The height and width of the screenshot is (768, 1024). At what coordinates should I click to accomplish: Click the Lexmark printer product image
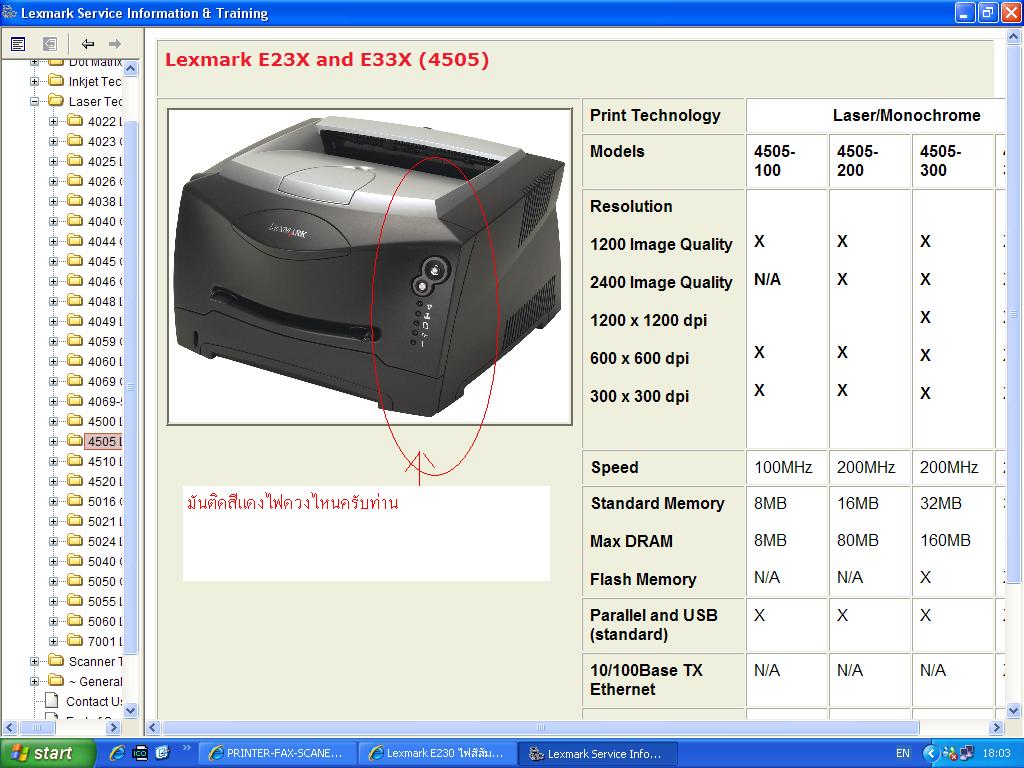point(370,266)
